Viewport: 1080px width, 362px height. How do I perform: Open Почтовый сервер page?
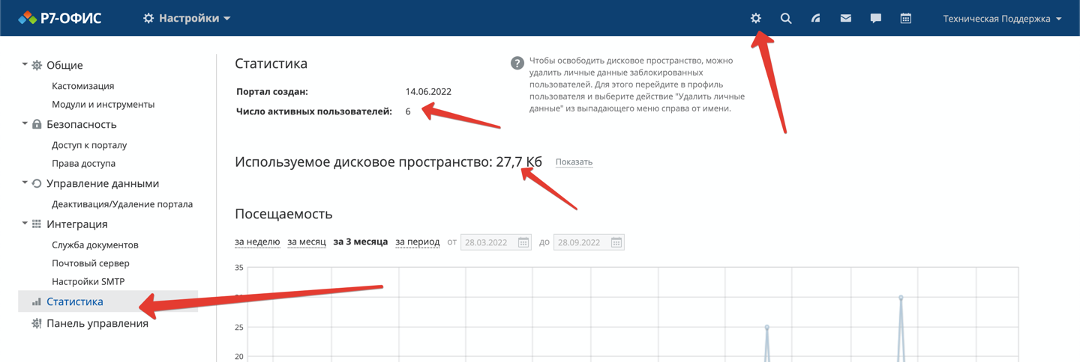[90, 263]
